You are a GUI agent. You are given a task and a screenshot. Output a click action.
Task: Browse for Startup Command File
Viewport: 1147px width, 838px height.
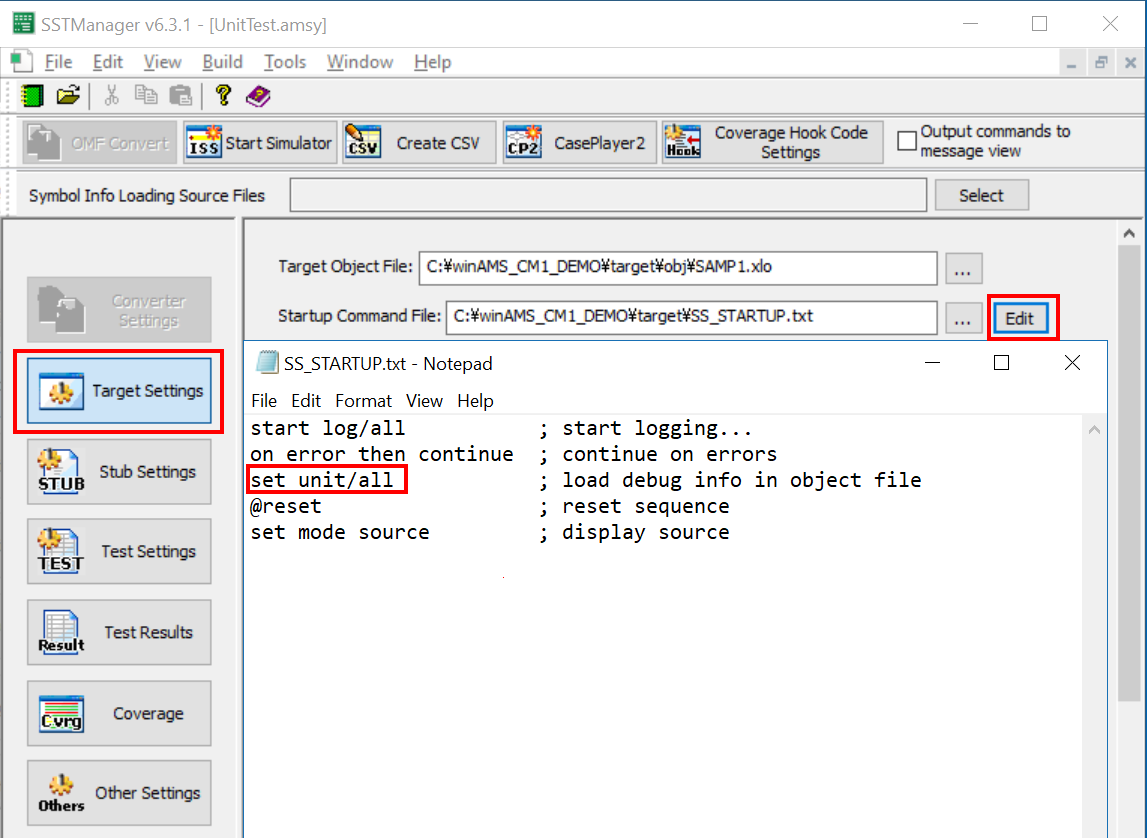click(963, 318)
